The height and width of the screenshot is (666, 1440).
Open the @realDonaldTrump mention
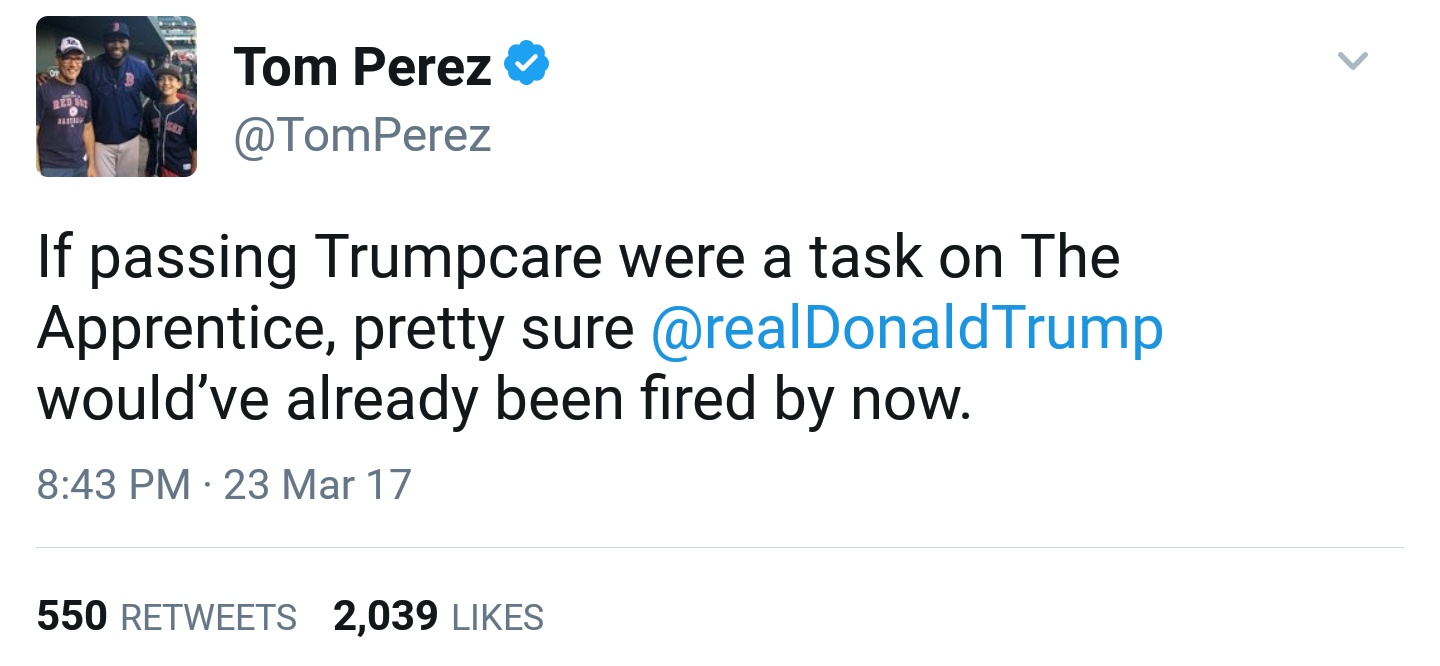click(x=907, y=329)
